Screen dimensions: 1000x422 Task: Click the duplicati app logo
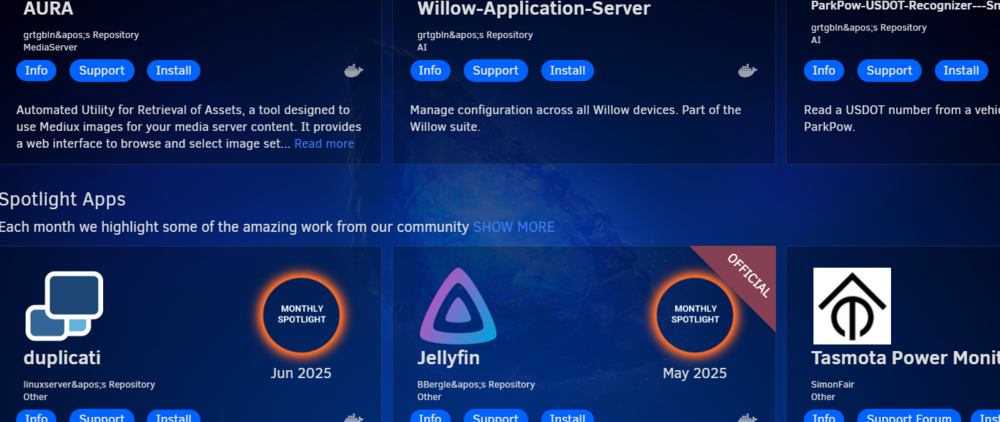pyautogui.click(x=64, y=306)
